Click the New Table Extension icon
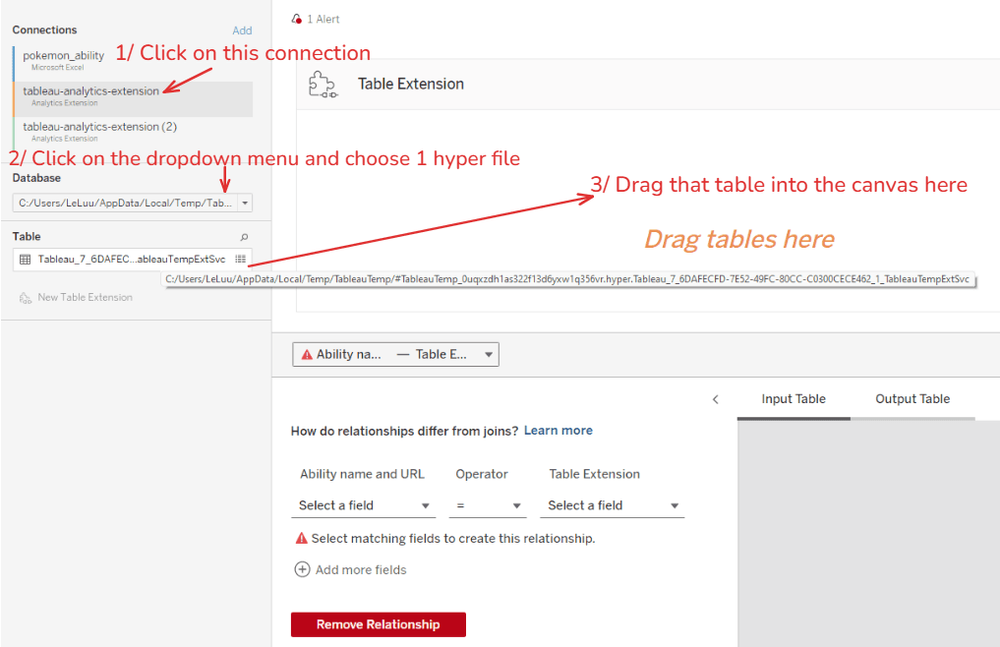The height and width of the screenshot is (647, 1000). pyautogui.click(x=25, y=298)
